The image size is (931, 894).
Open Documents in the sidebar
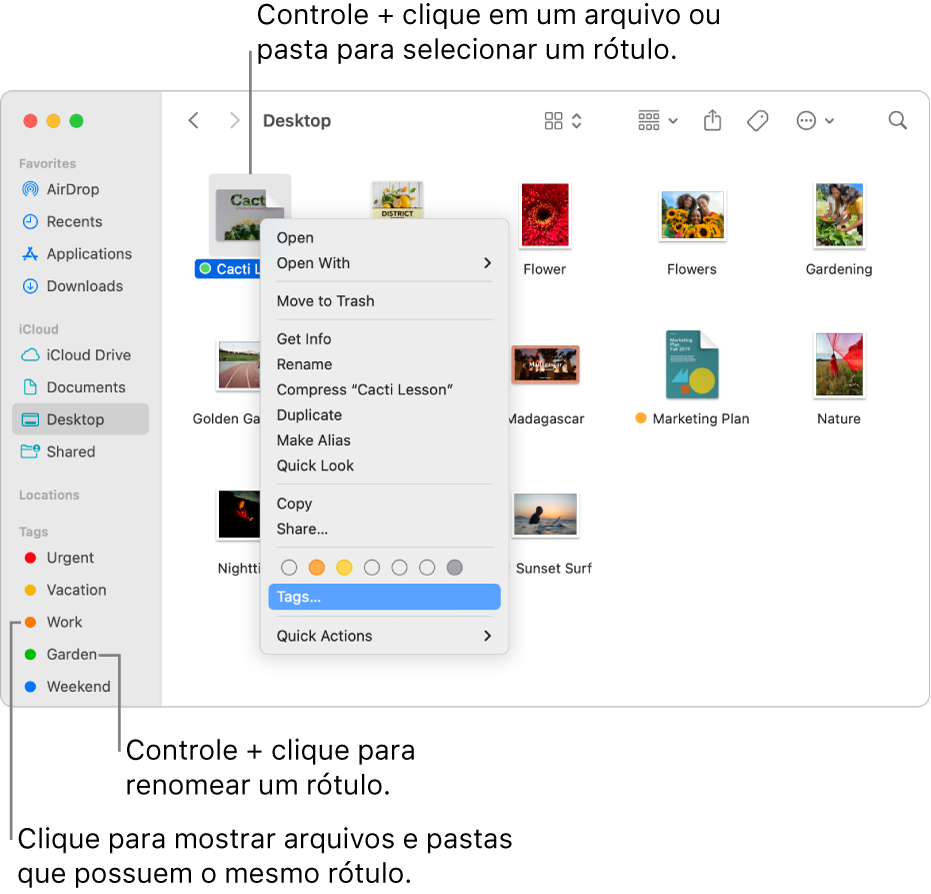click(80, 387)
